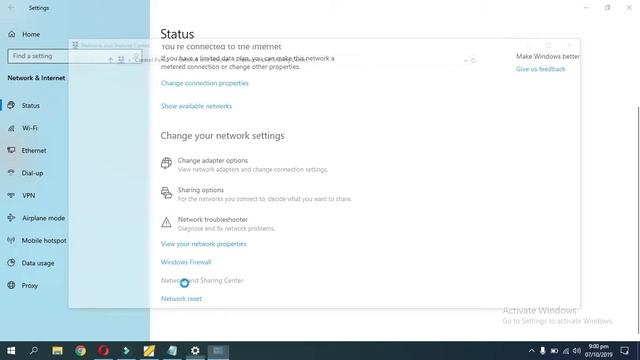Click the Sharing options icon
The image size is (640, 360).
point(166,193)
